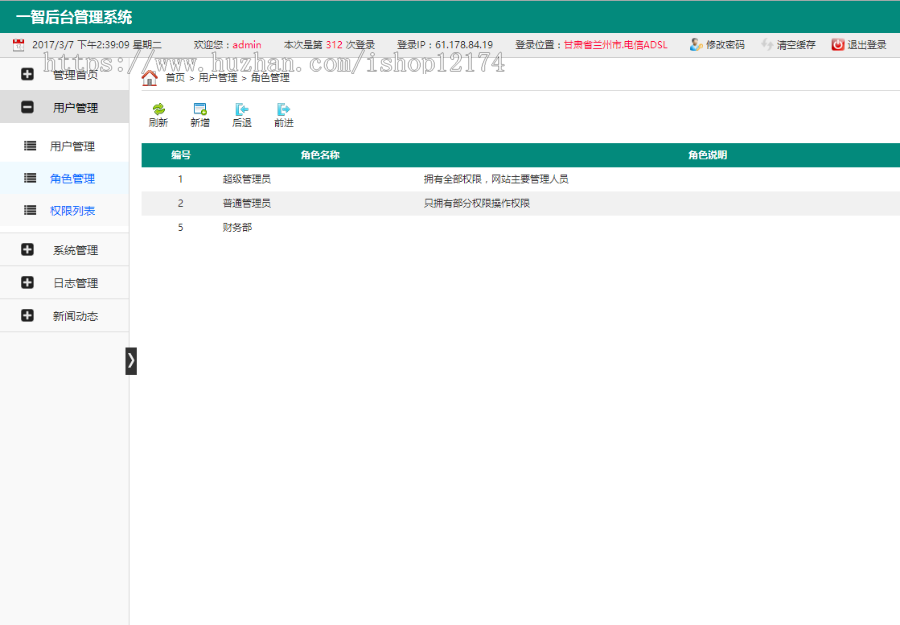900x625 pixels.
Task: Click the home icon in the breadcrumb bar
Action: (152, 76)
